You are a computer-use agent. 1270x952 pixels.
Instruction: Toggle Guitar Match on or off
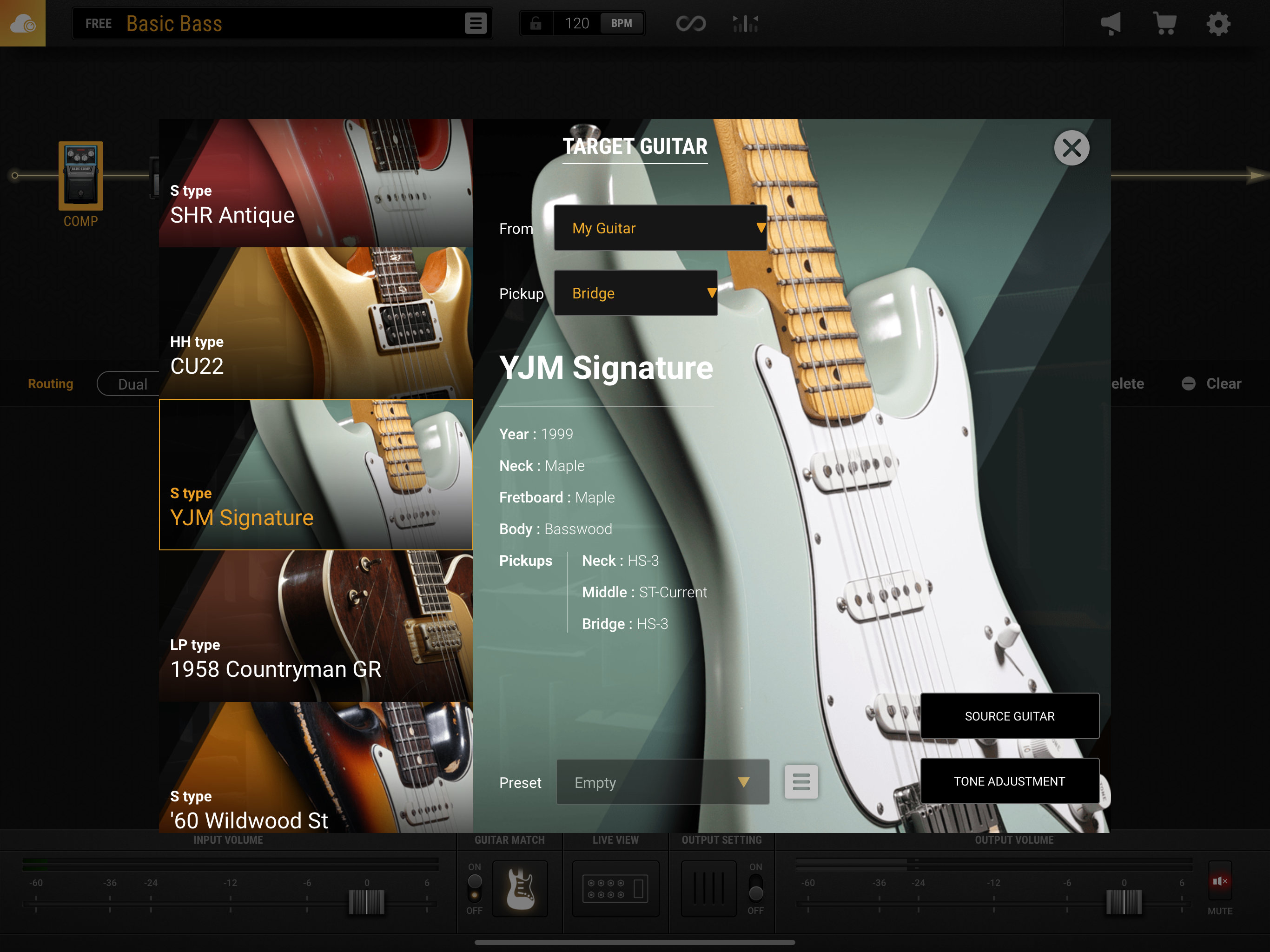[x=474, y=889]
